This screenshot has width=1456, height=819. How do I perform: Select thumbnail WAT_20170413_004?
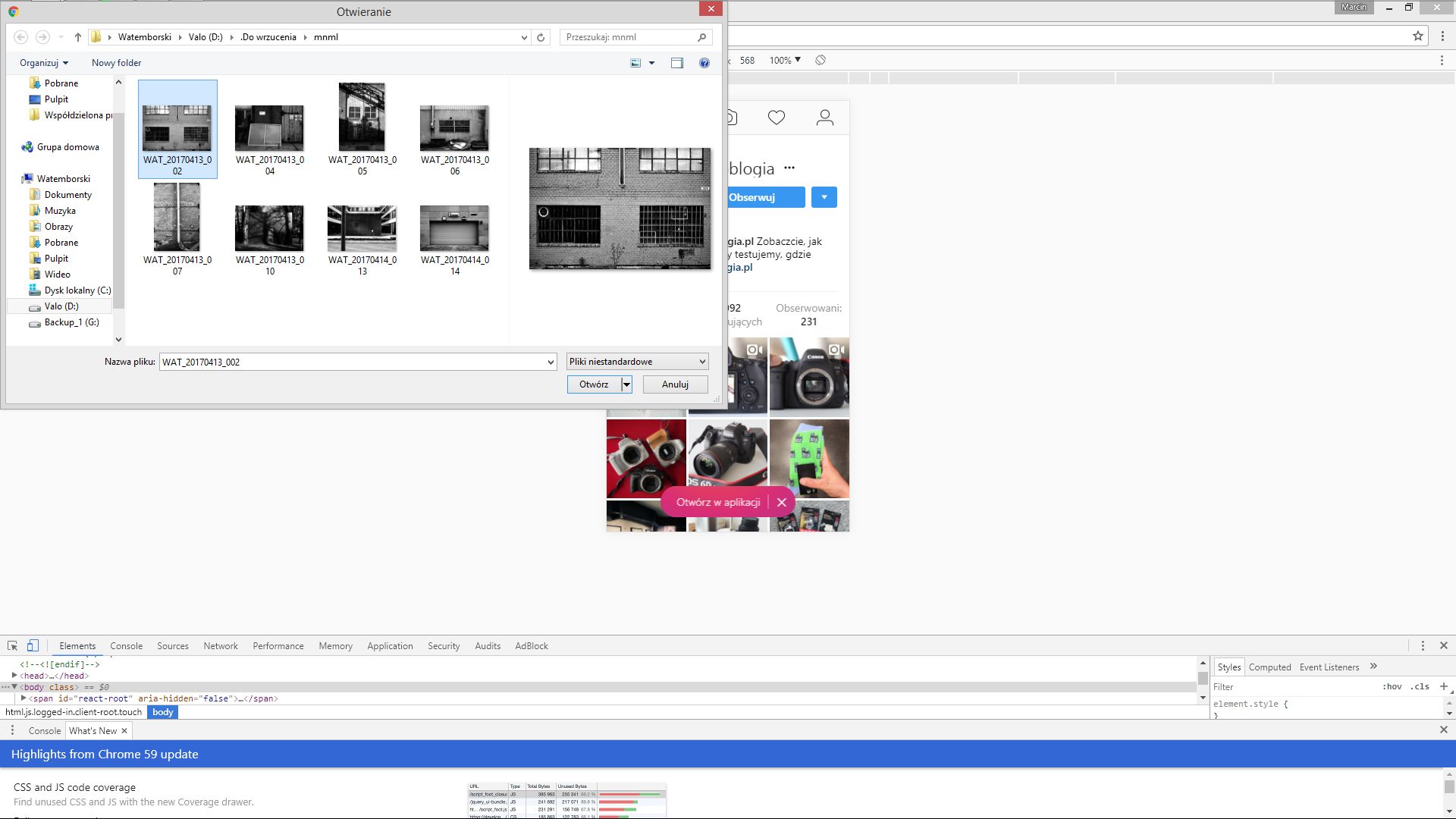[269, 130]
